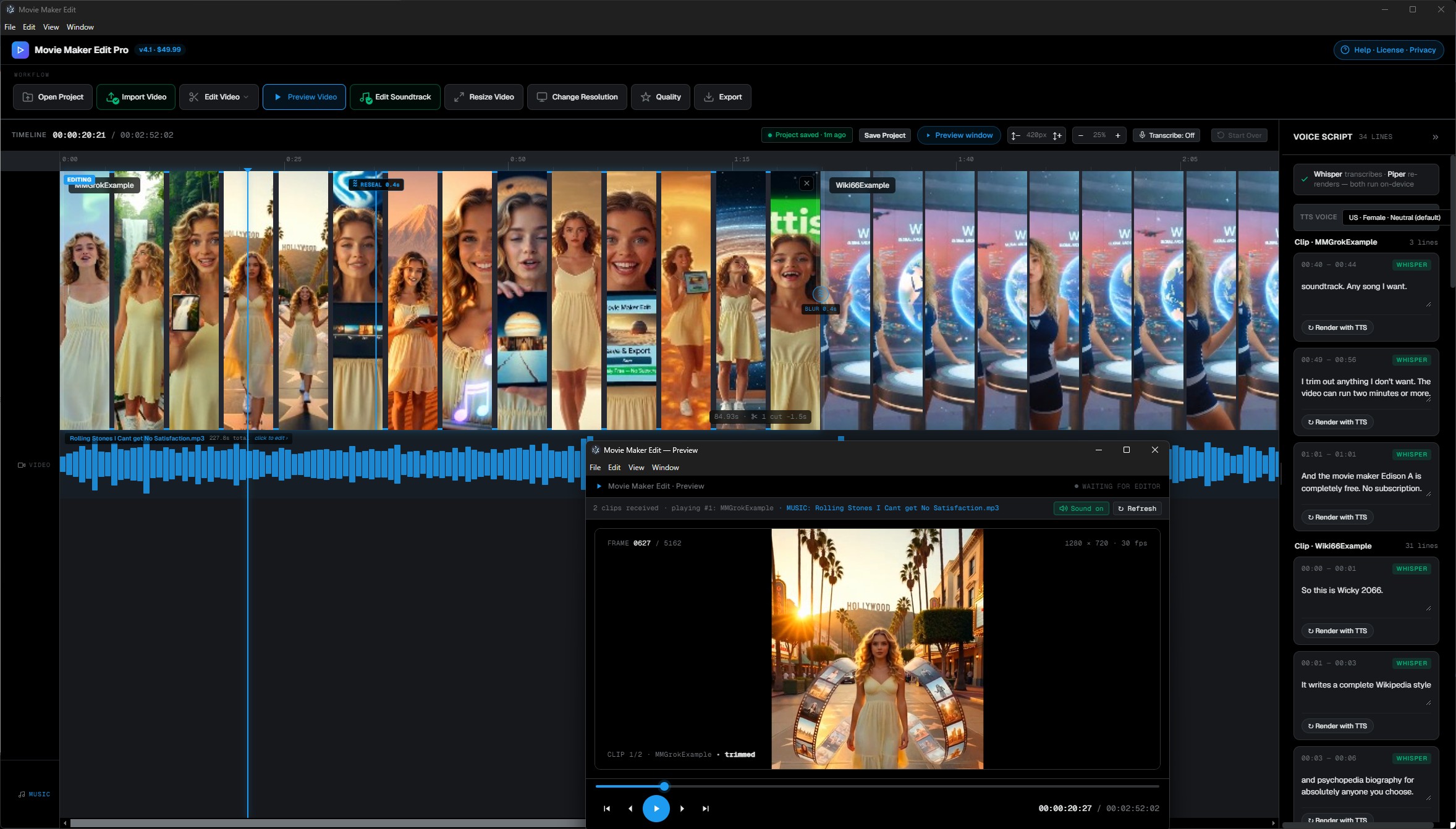This screenshot has width=1456, height=829.
Task: Collapse the Voice Script panel with the chevron
Action: [1435, 137]
